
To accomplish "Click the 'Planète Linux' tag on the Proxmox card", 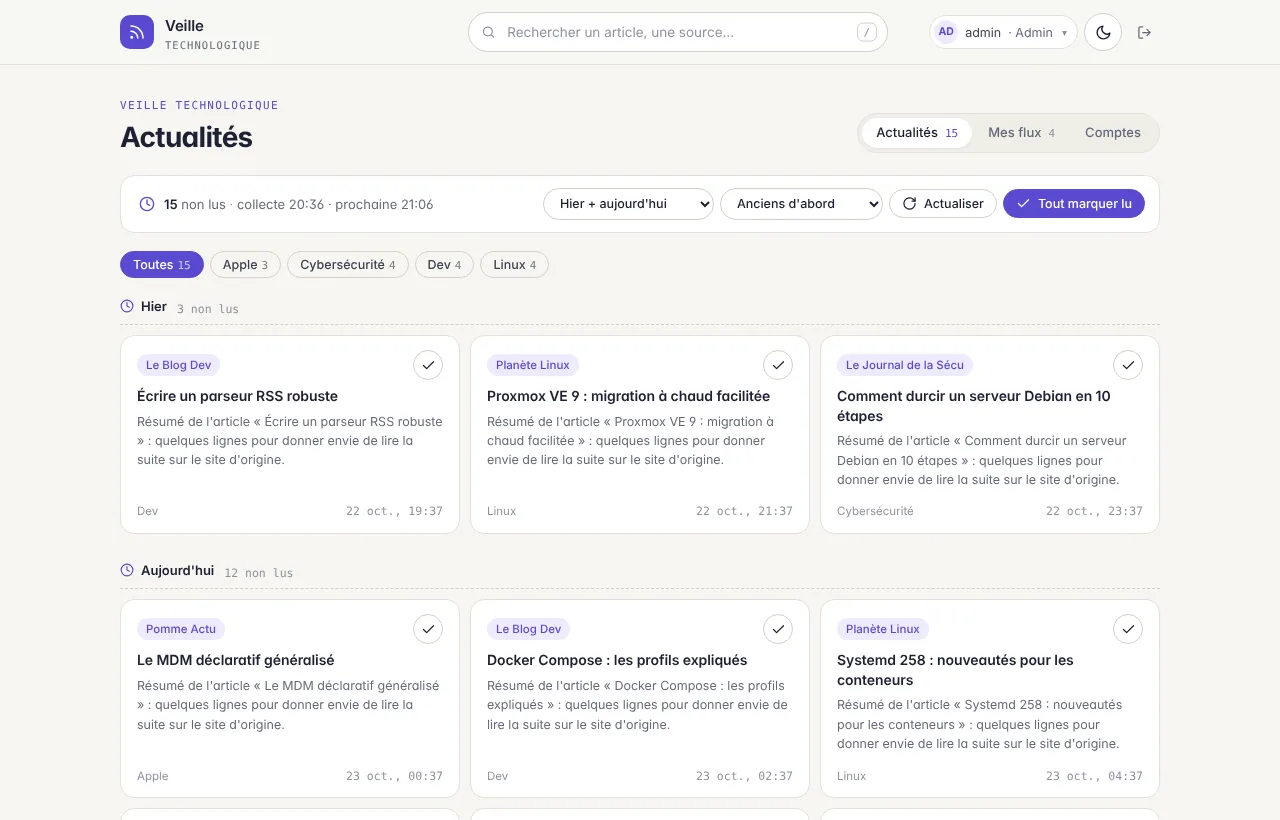I will pos(533,365).
